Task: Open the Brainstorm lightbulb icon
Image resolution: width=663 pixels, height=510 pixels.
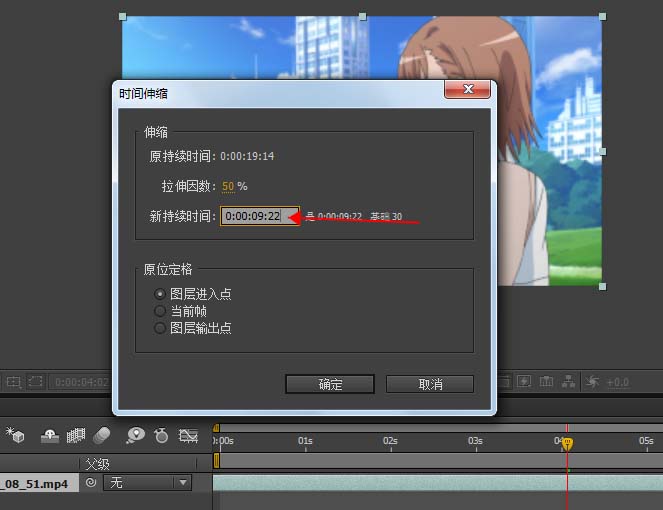Action: click(135, 435)
